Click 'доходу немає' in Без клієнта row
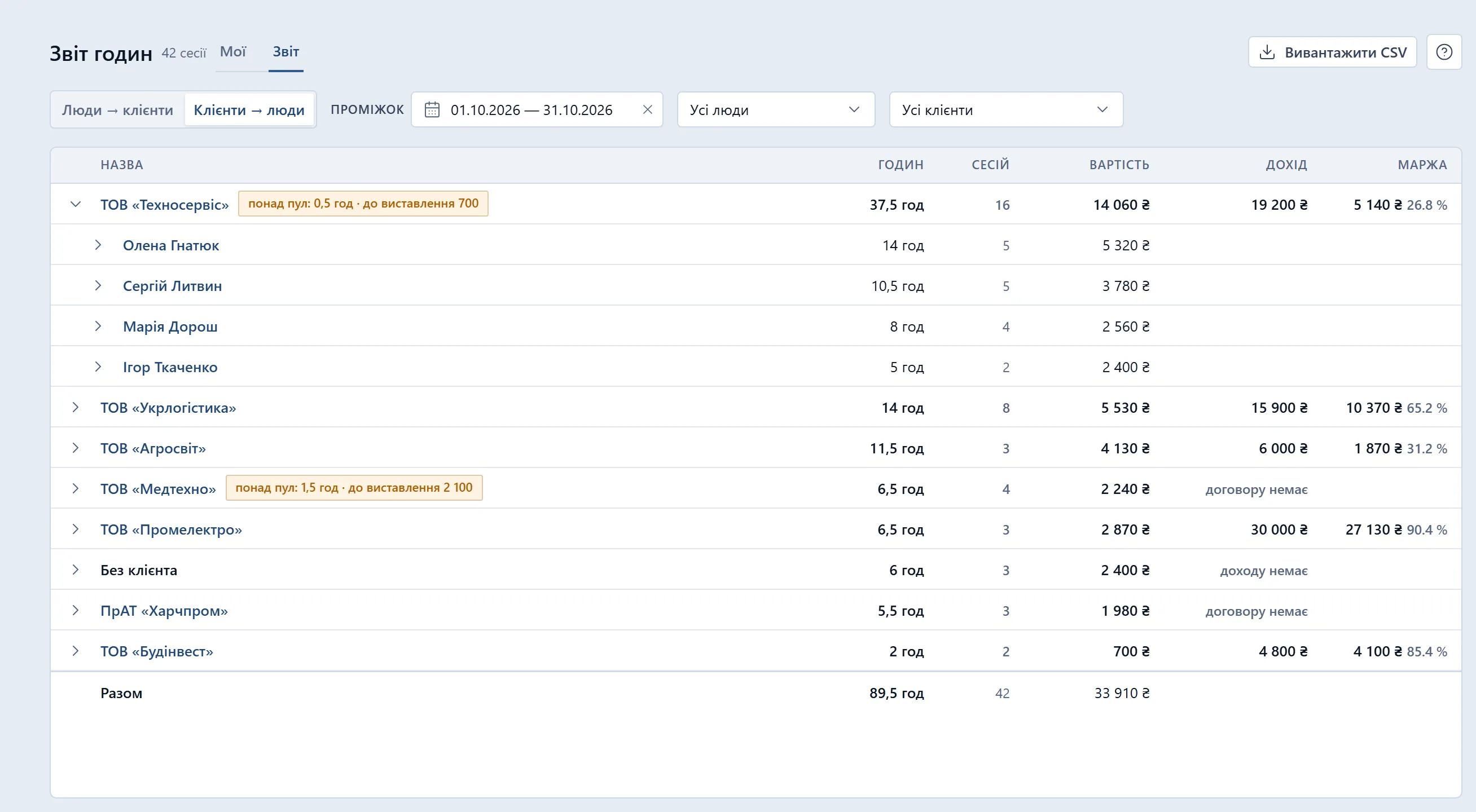 point(1264,571)
